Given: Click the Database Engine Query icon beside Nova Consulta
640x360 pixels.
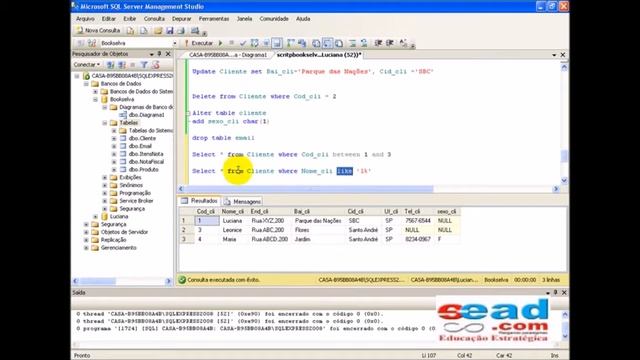Looking at the screenshot, I should [x=130, y=31].
